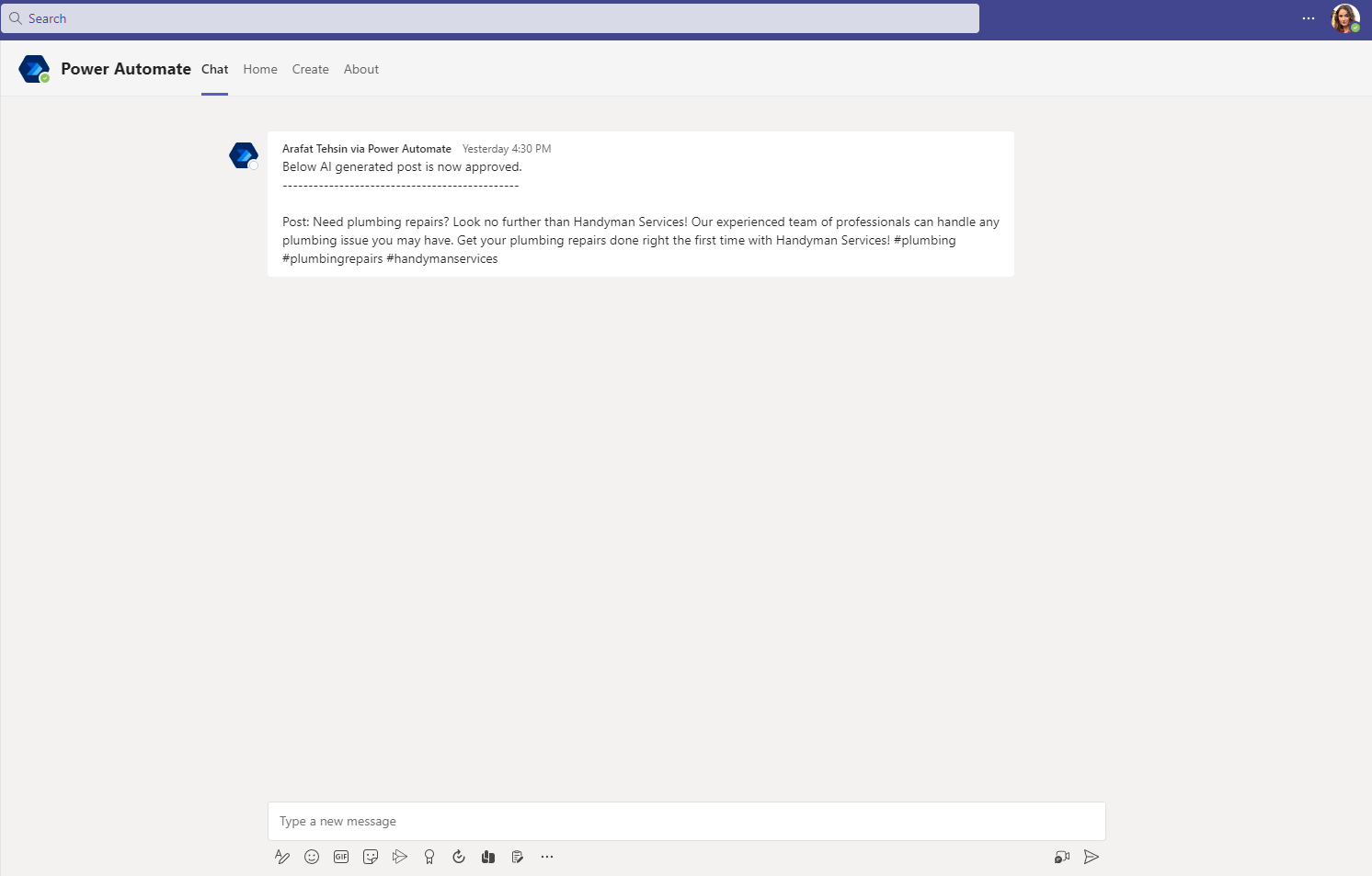Open the emoji picker

(x=312, y=857)
